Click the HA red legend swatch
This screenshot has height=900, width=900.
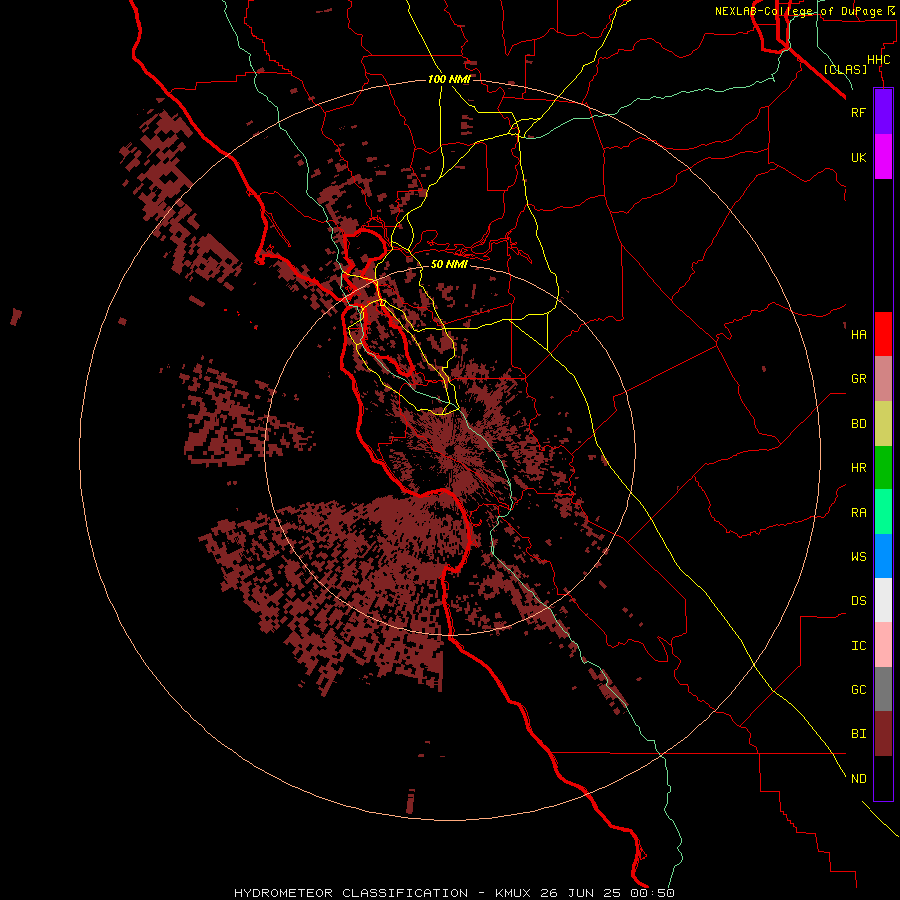tap(883, 334)
